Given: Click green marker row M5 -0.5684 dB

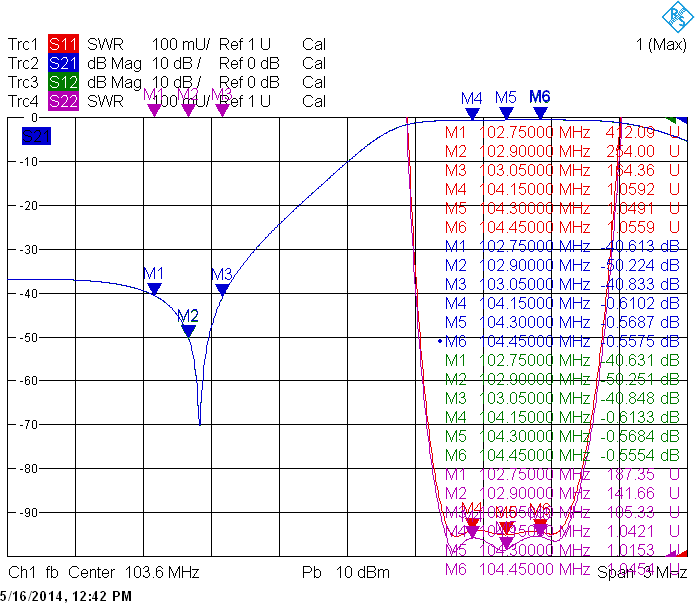Looking at the screenshot, I should click(x=562, y=436).
